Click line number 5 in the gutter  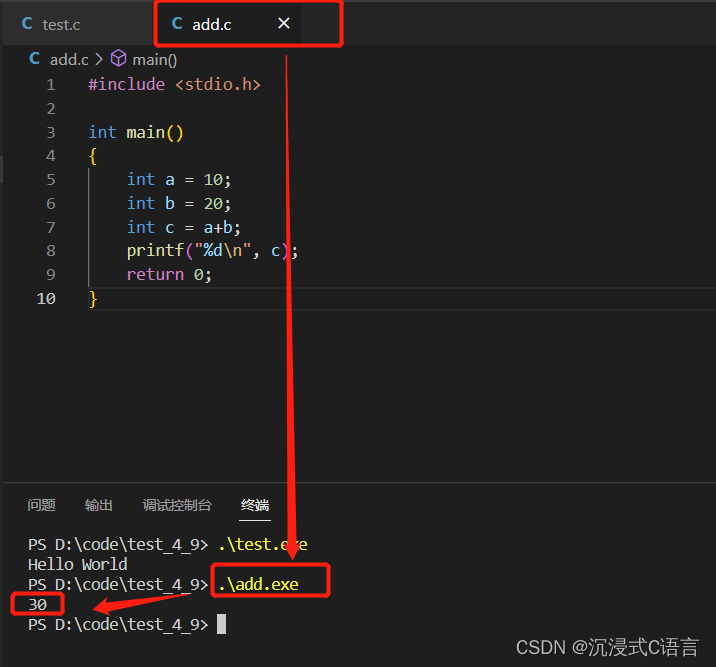tap(51, 180)
